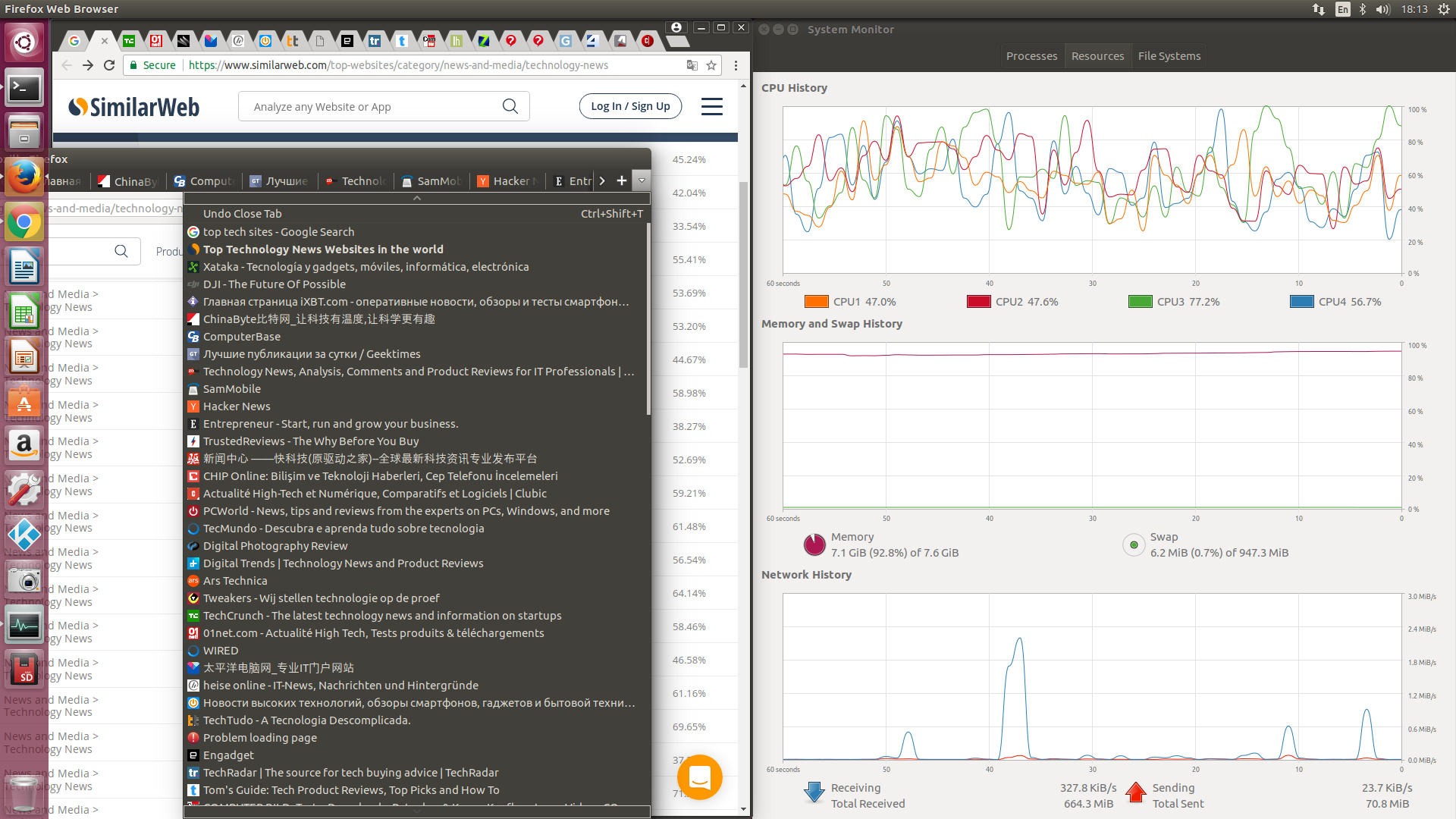
Task: Open System Monitor launcher icon
Action: 24,626
